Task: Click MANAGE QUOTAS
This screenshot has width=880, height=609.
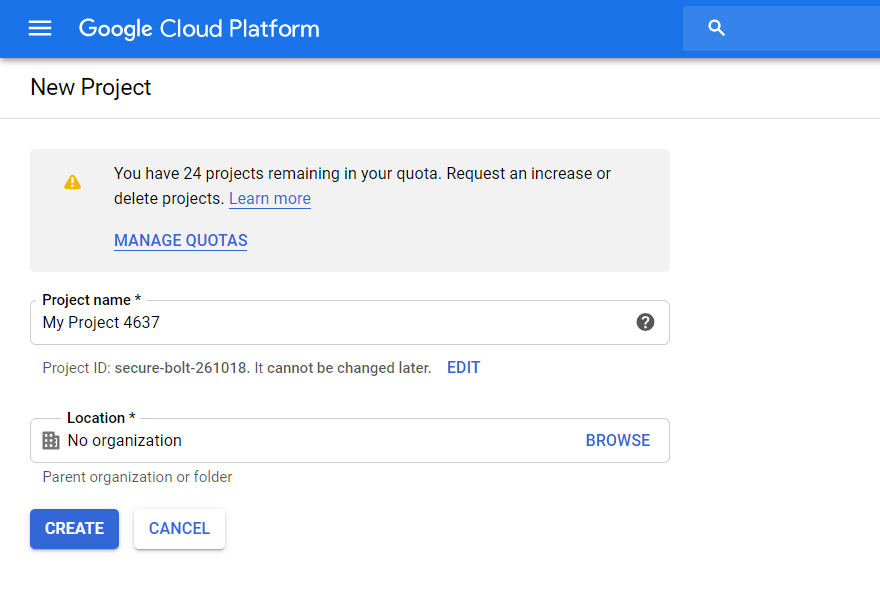Action: [x=180, y=240]
